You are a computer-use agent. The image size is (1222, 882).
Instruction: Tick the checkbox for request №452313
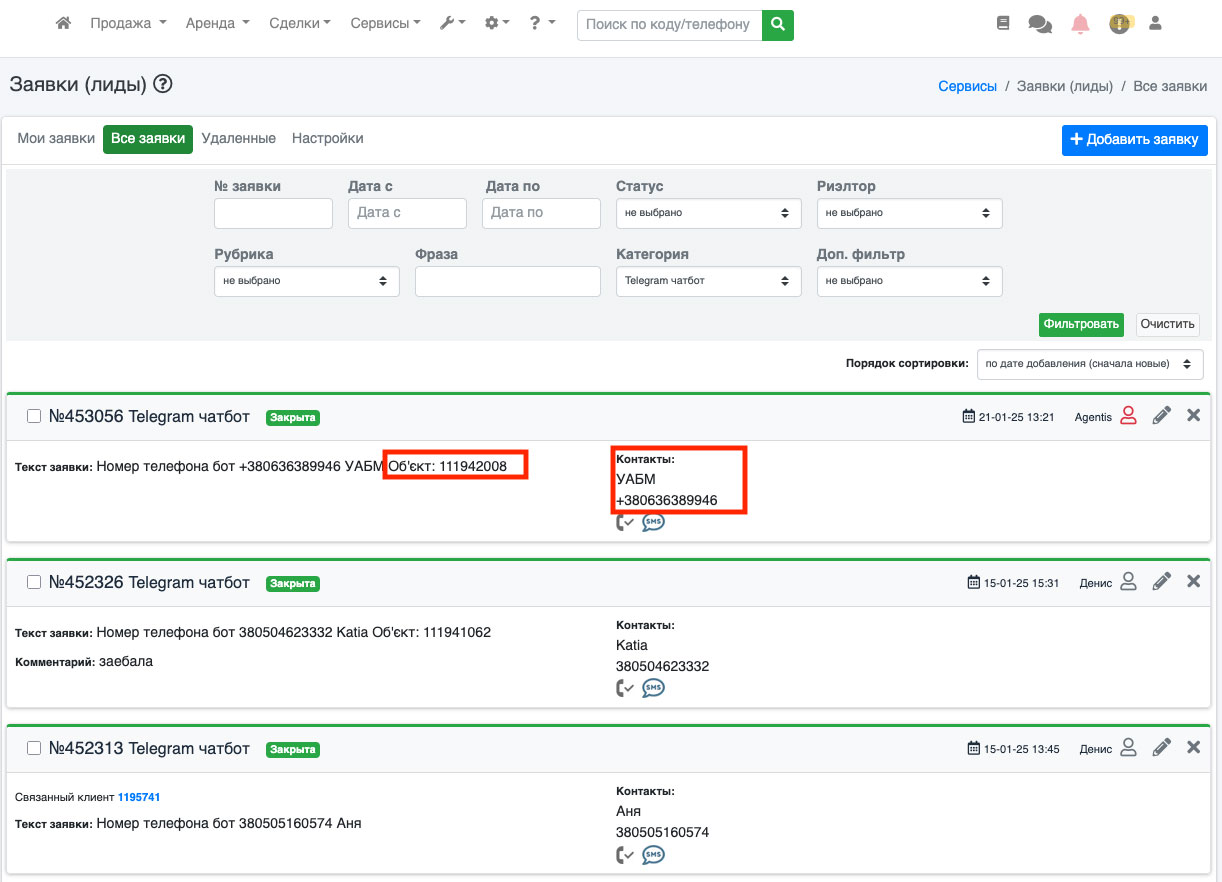(x=34, y=749)
